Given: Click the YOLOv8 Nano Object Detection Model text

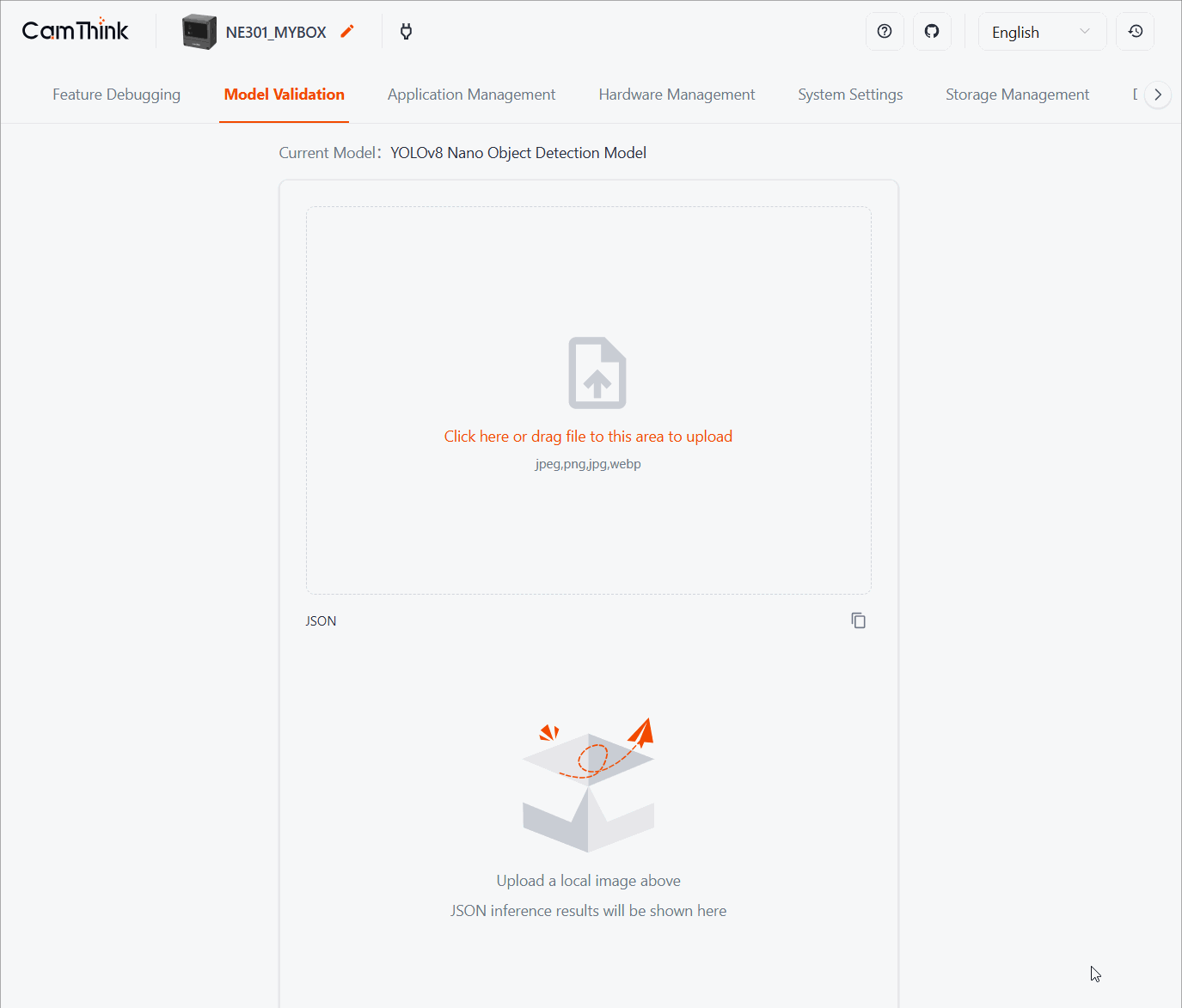Looking at the screenshot, I should [x=518, y=153].
